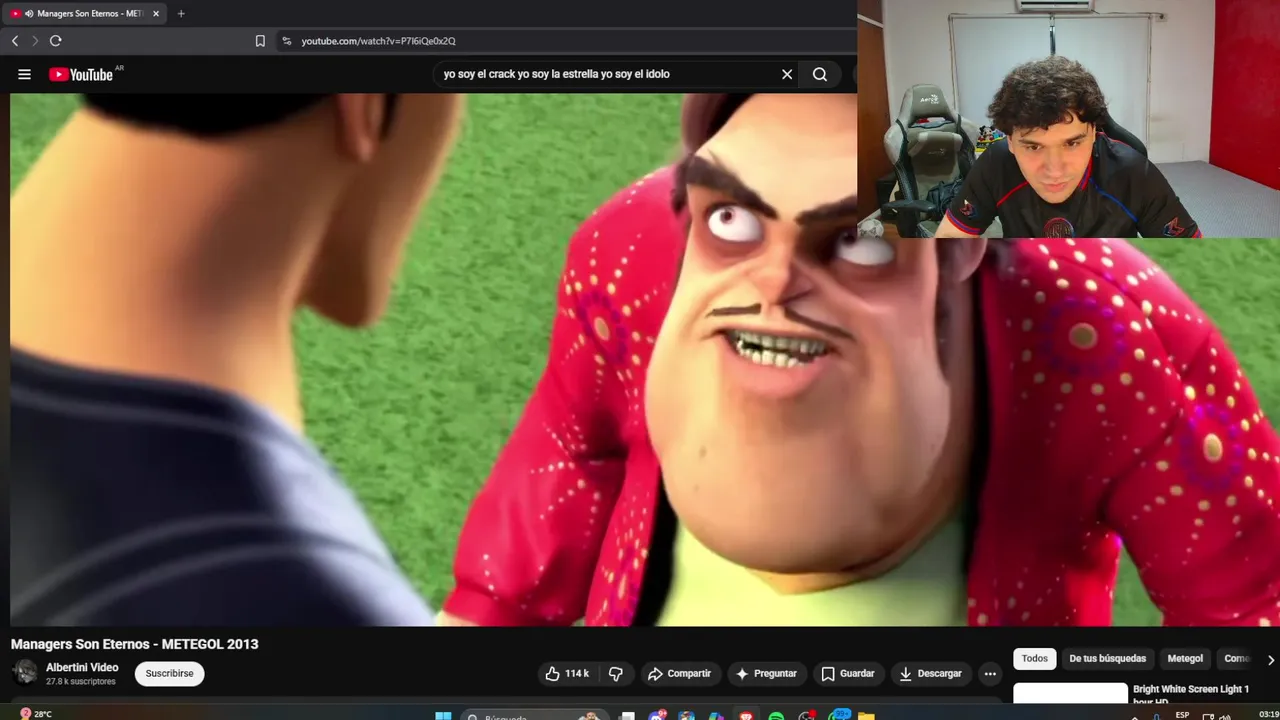Switch ESP keyboard language indicator
1280x720 pixels.
click(x=1183, y=715)
